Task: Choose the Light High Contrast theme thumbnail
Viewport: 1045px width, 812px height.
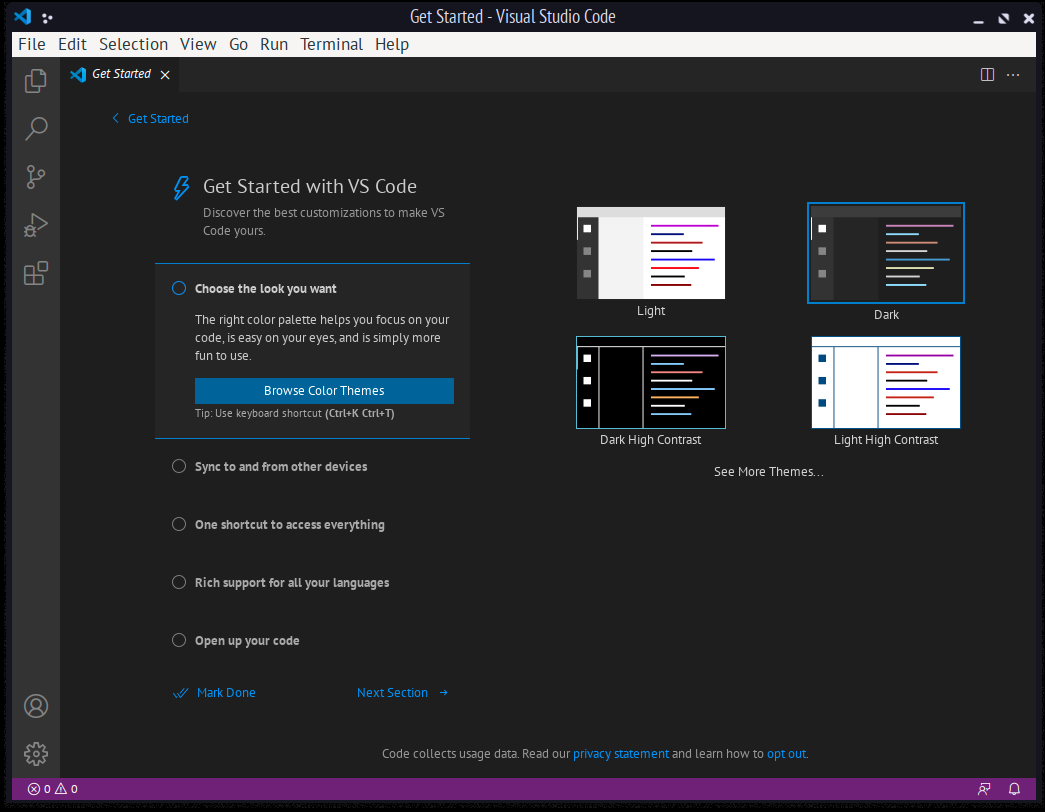Action: [x=886, y=382]
